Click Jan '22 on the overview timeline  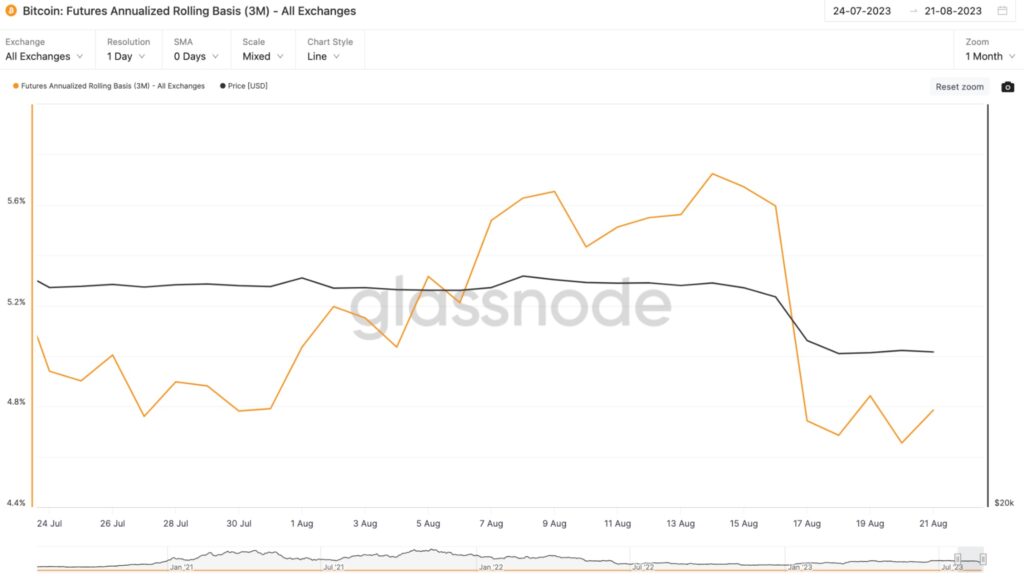click(490, 567)
